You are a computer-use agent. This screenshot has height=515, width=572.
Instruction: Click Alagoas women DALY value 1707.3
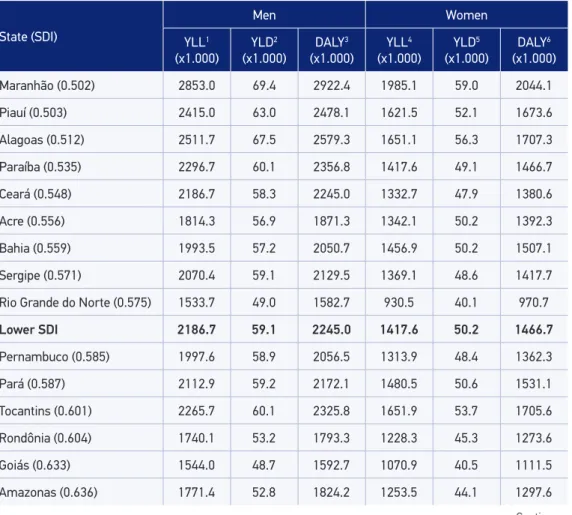click(534, 140)
